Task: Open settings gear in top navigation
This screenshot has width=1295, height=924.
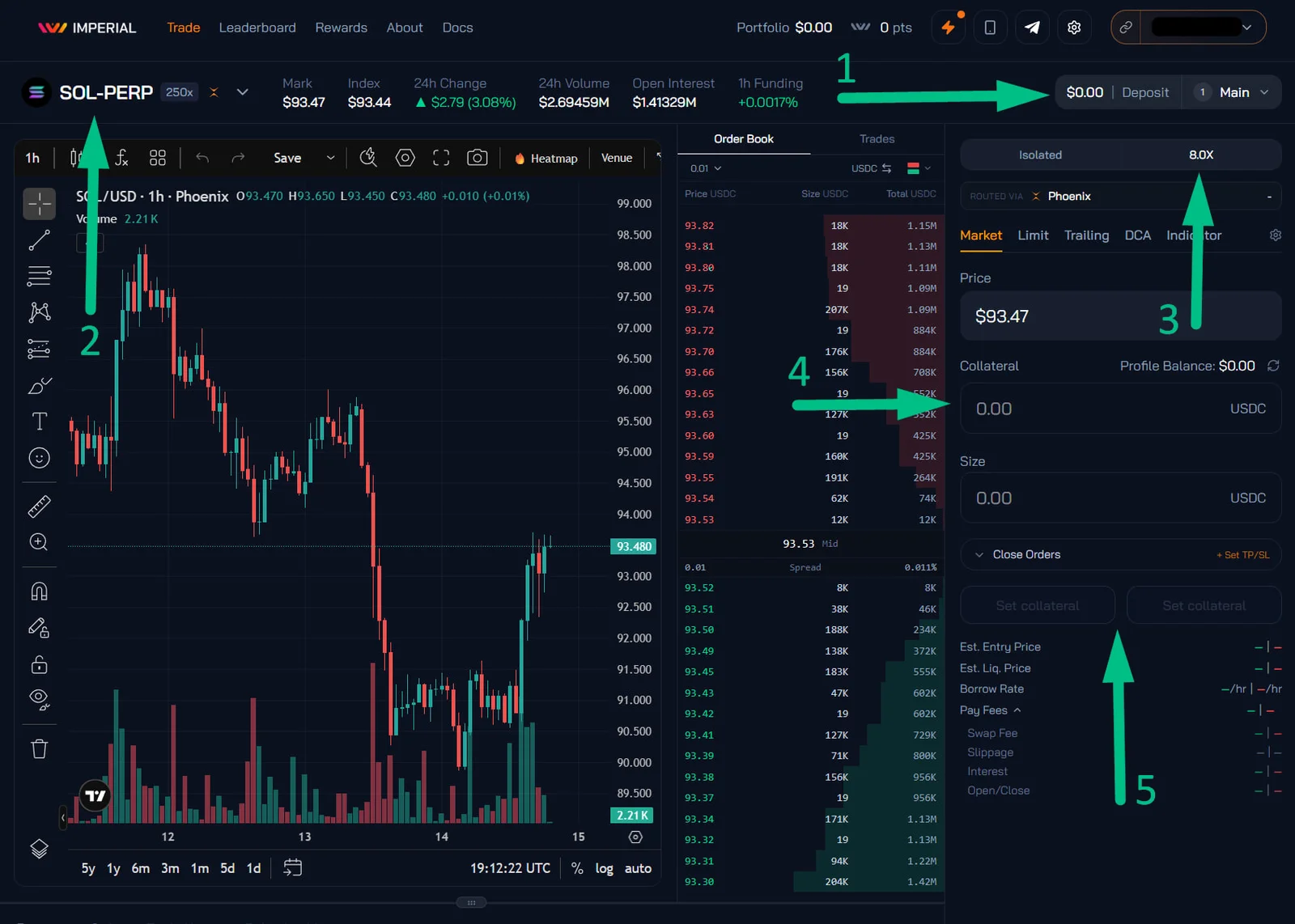Action: click(x=1074, y=28)
